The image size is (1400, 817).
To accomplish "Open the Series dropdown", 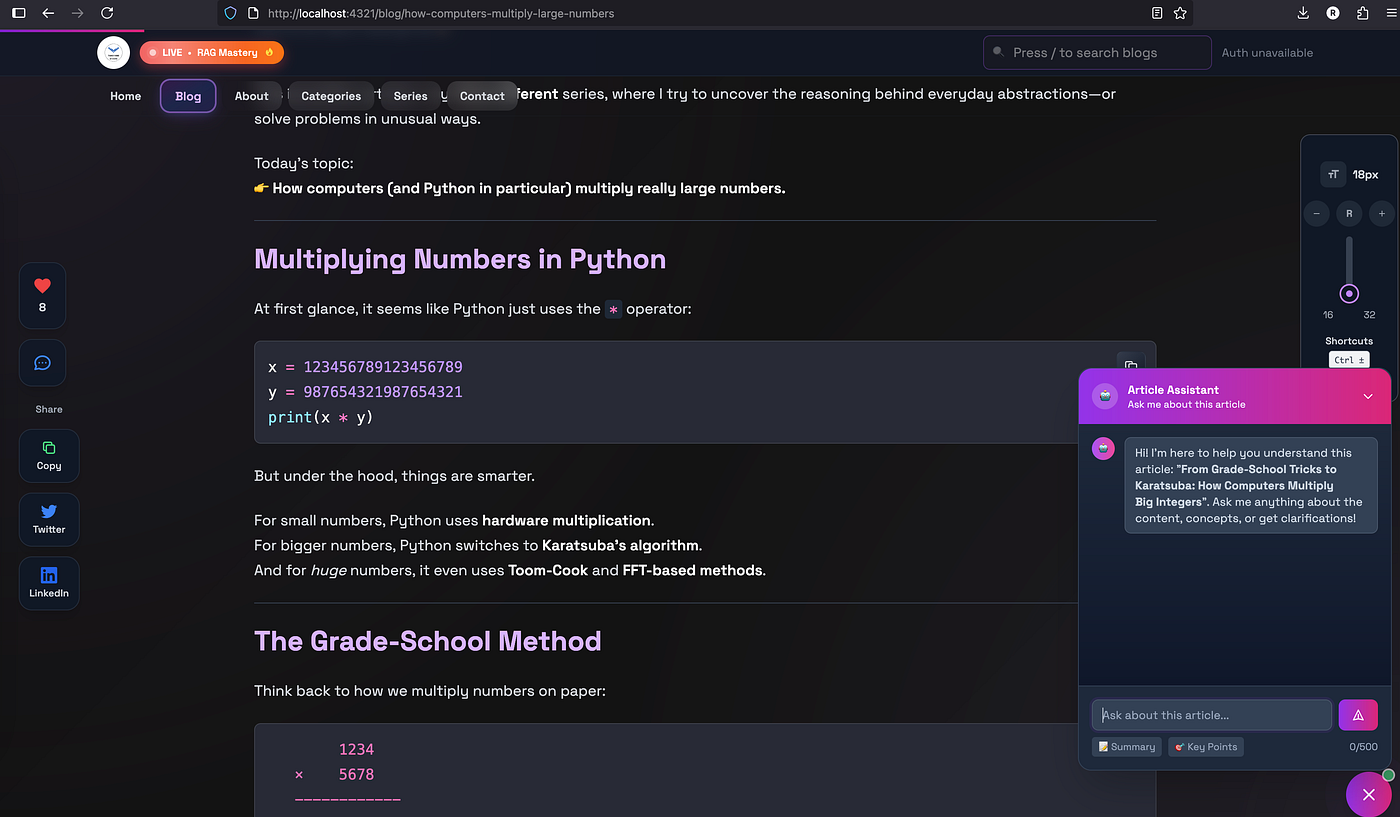I will [x=410, y=96].
